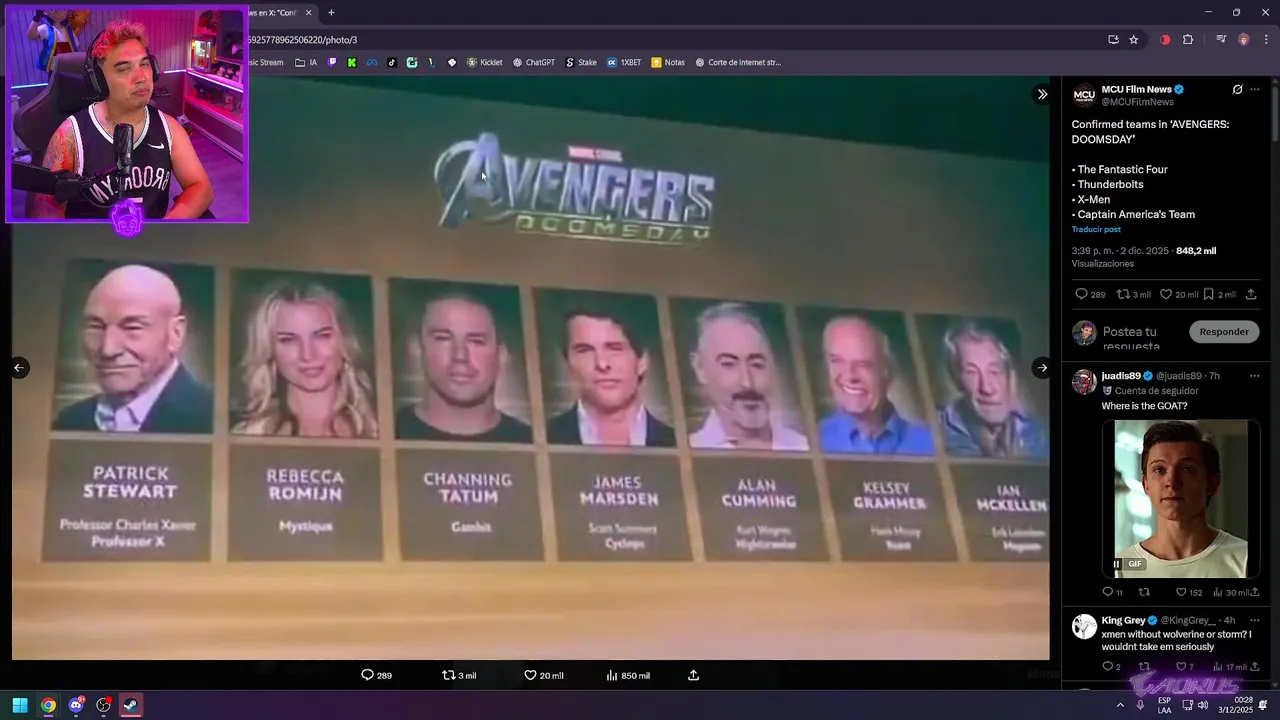Click the Responder button
Screen dimensions: 1280x720
(x=1224, y=332)
